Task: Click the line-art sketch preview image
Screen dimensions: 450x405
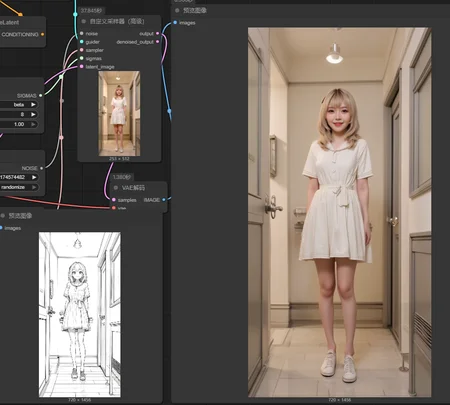Action: [80, 315]
